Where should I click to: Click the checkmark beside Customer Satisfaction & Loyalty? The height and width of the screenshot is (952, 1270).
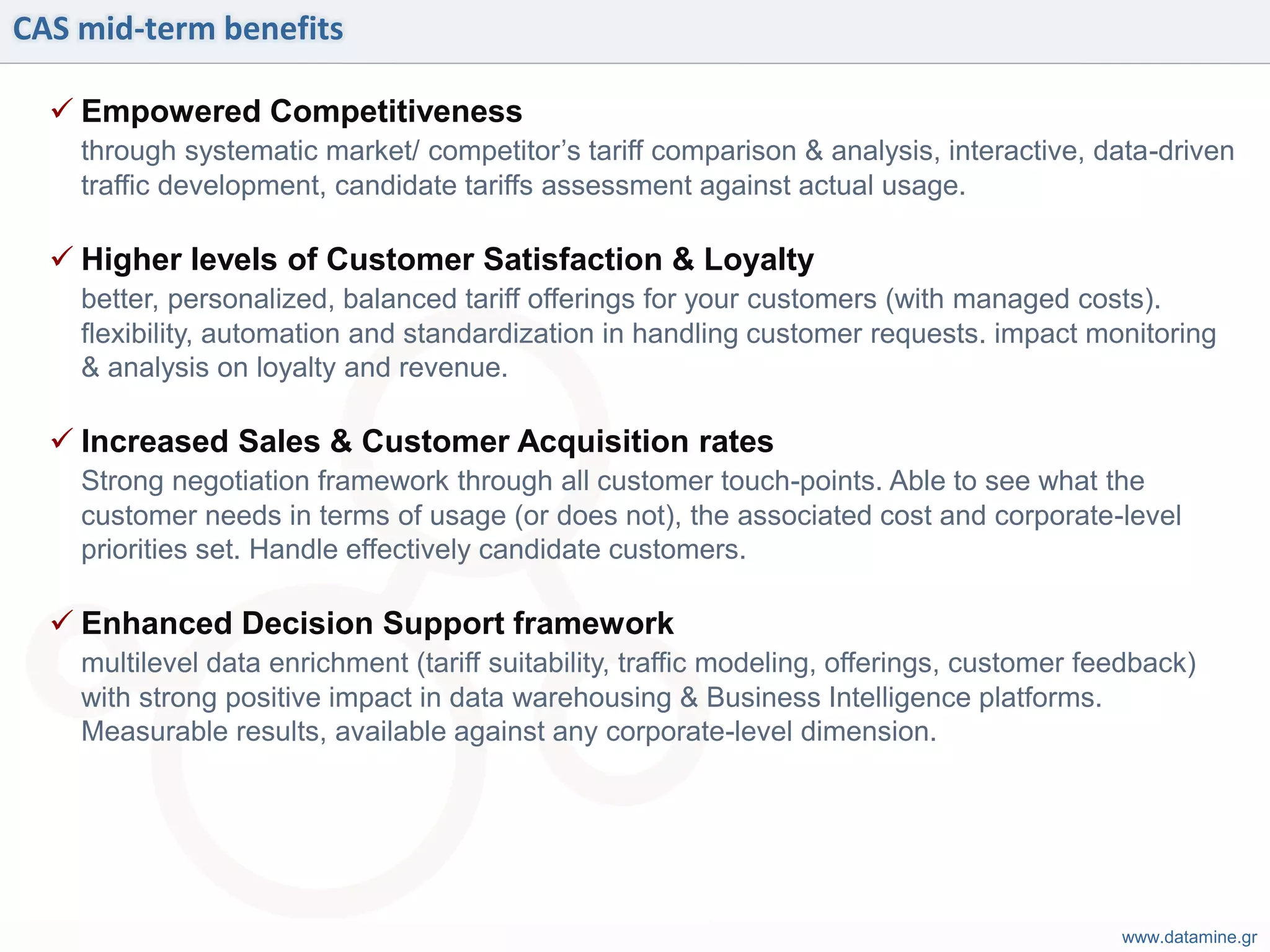point(62,256)
